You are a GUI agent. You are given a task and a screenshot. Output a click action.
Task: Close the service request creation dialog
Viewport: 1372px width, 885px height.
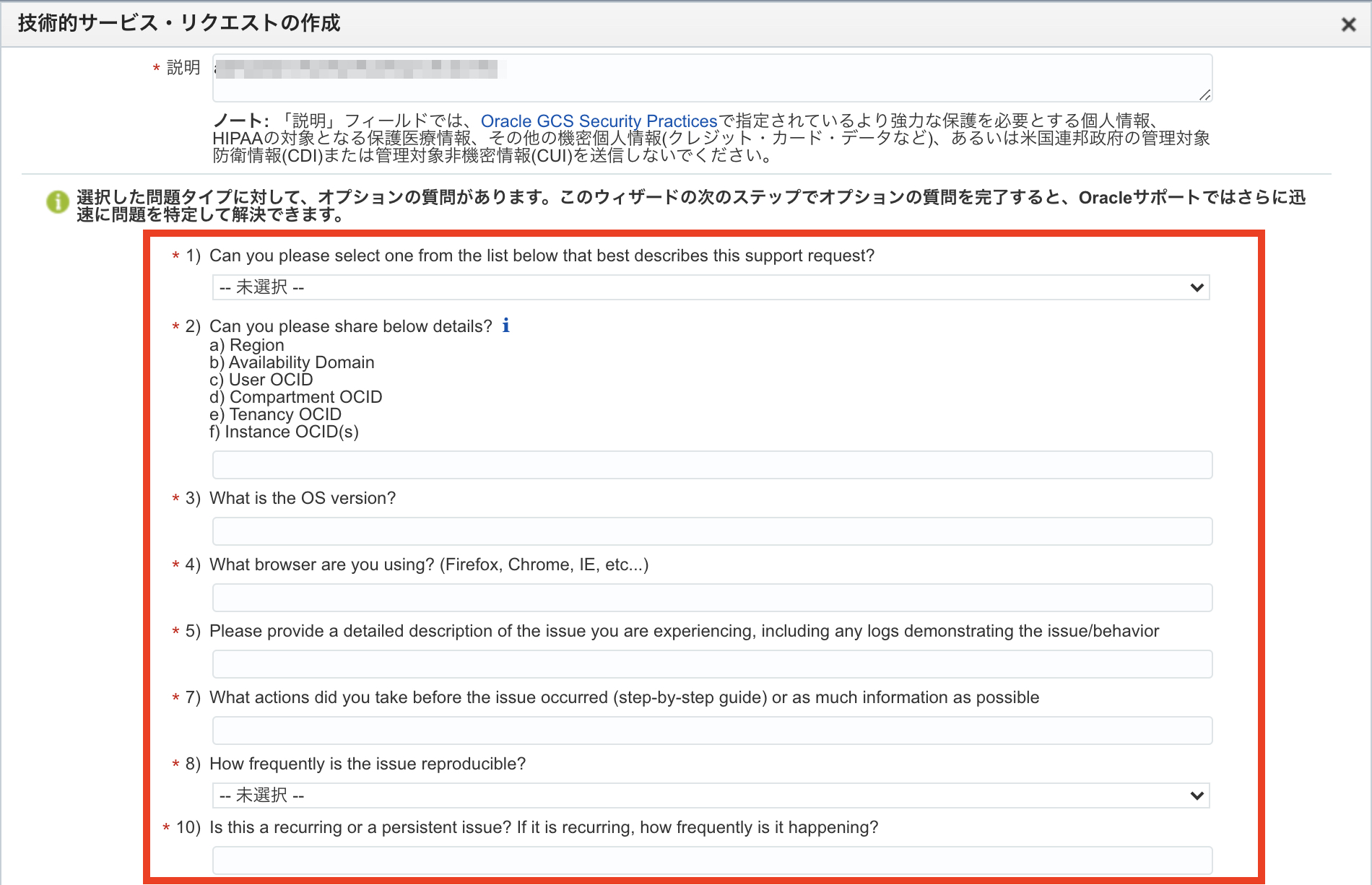(1347, 25)
